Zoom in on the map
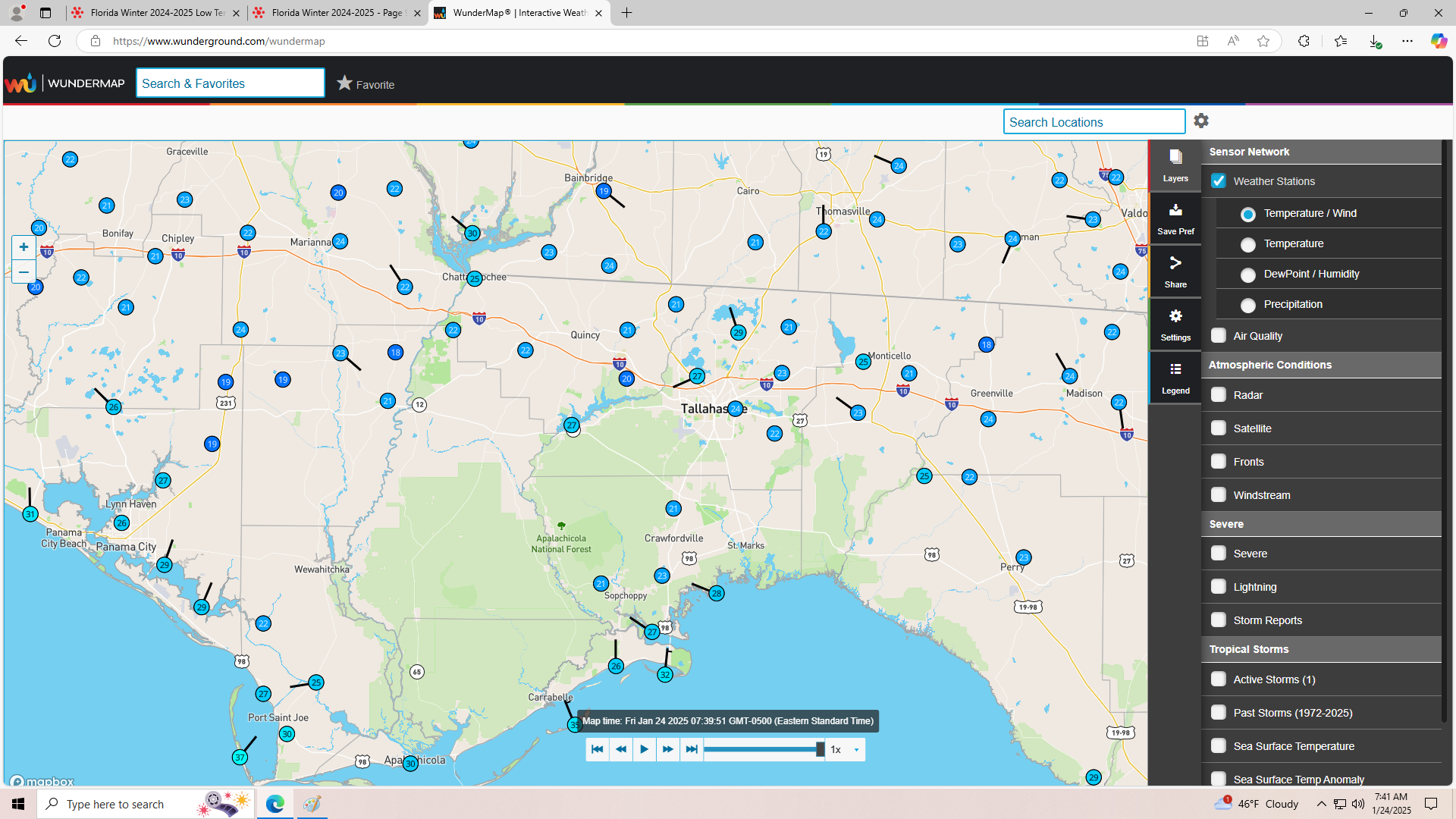 [x=24, y=247]
